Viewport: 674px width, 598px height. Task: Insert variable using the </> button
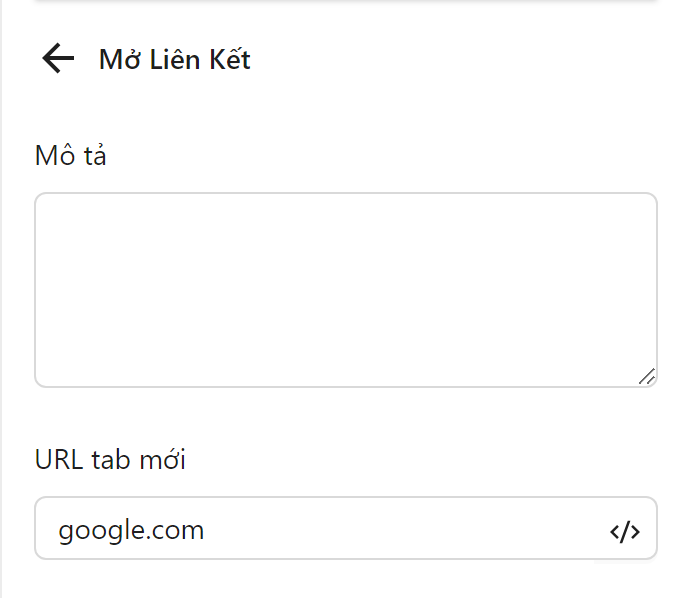pyautogui.click(x=625, y=531)
